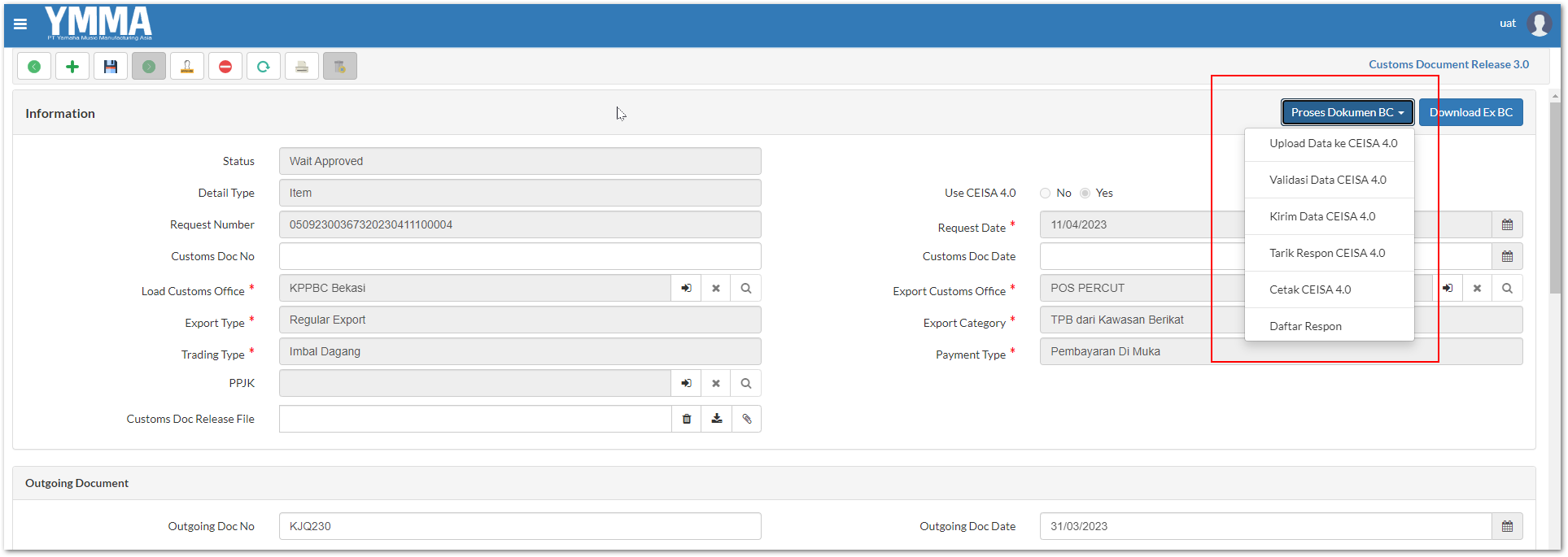Open the hamburger menu in the header
1568x557 pixels.
[20, 24]
